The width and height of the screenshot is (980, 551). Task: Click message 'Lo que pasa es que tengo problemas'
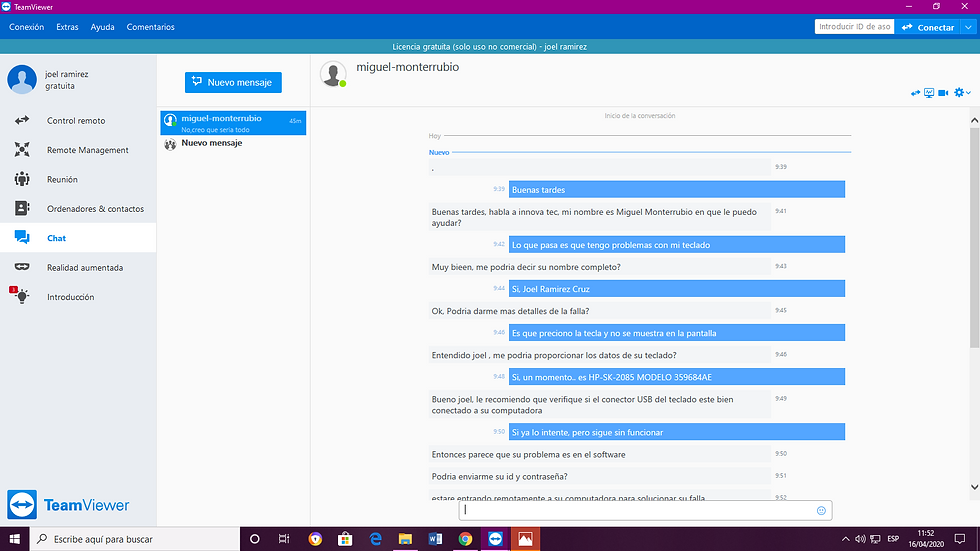[x=677, y=244]
